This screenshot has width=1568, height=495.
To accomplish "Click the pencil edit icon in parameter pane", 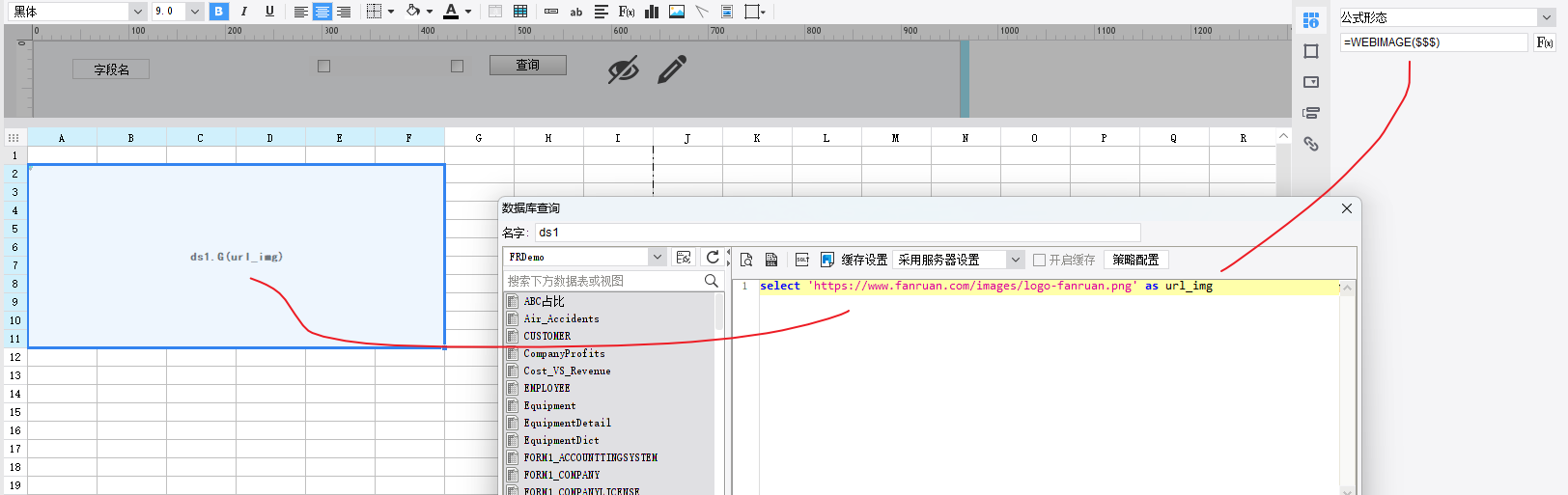I will (672, 69).
